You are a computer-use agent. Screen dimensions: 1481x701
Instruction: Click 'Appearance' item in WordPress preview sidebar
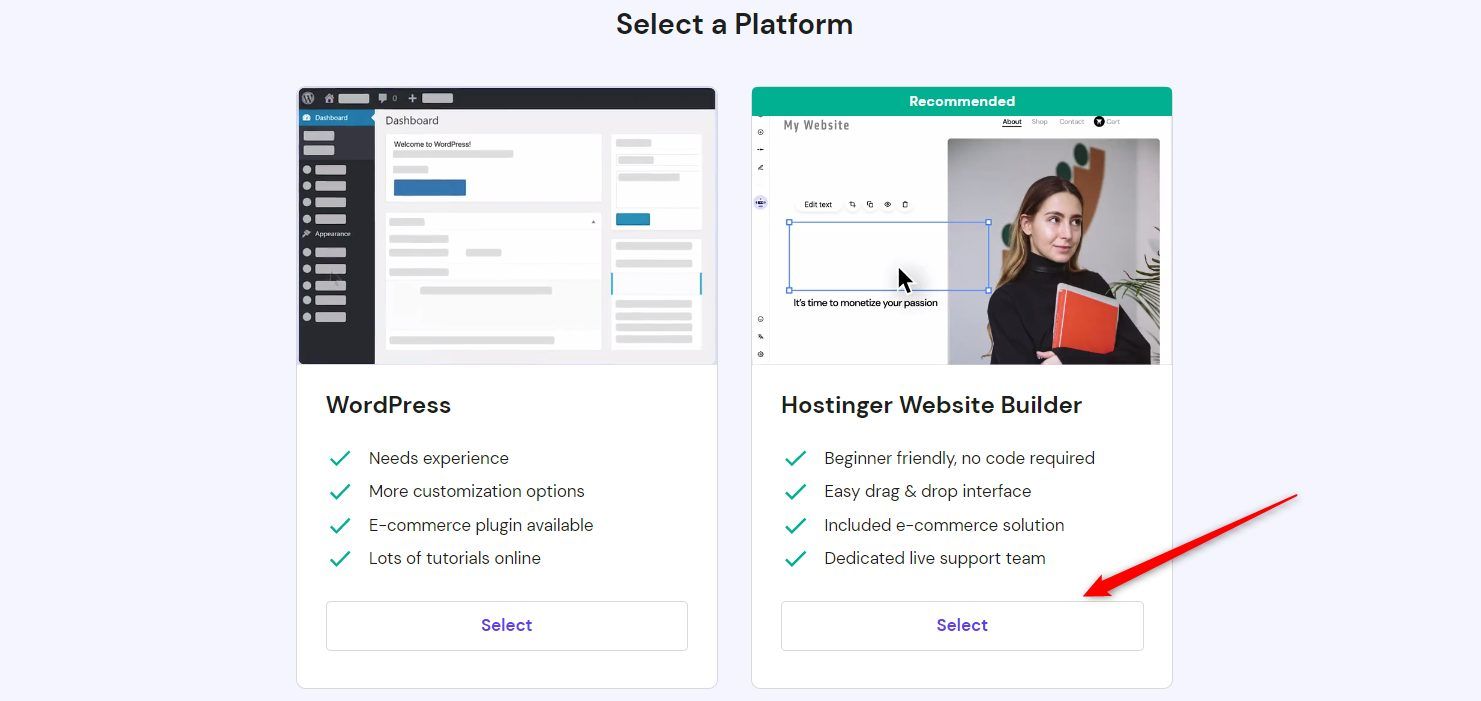point(332,234)
